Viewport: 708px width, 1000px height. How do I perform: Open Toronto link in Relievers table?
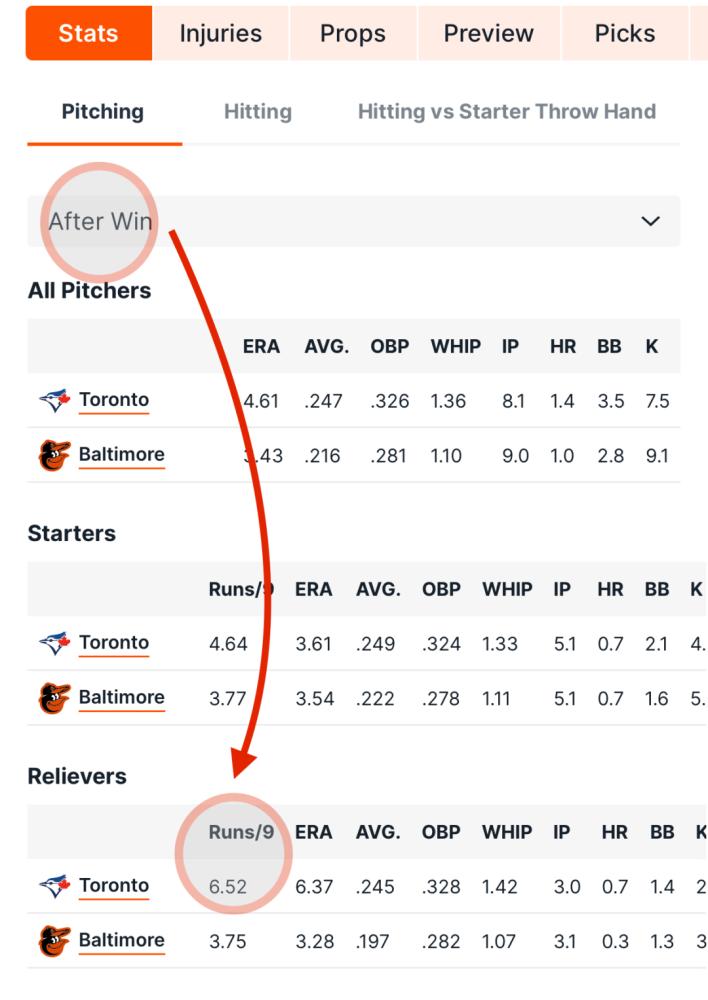tap(114, 886)
